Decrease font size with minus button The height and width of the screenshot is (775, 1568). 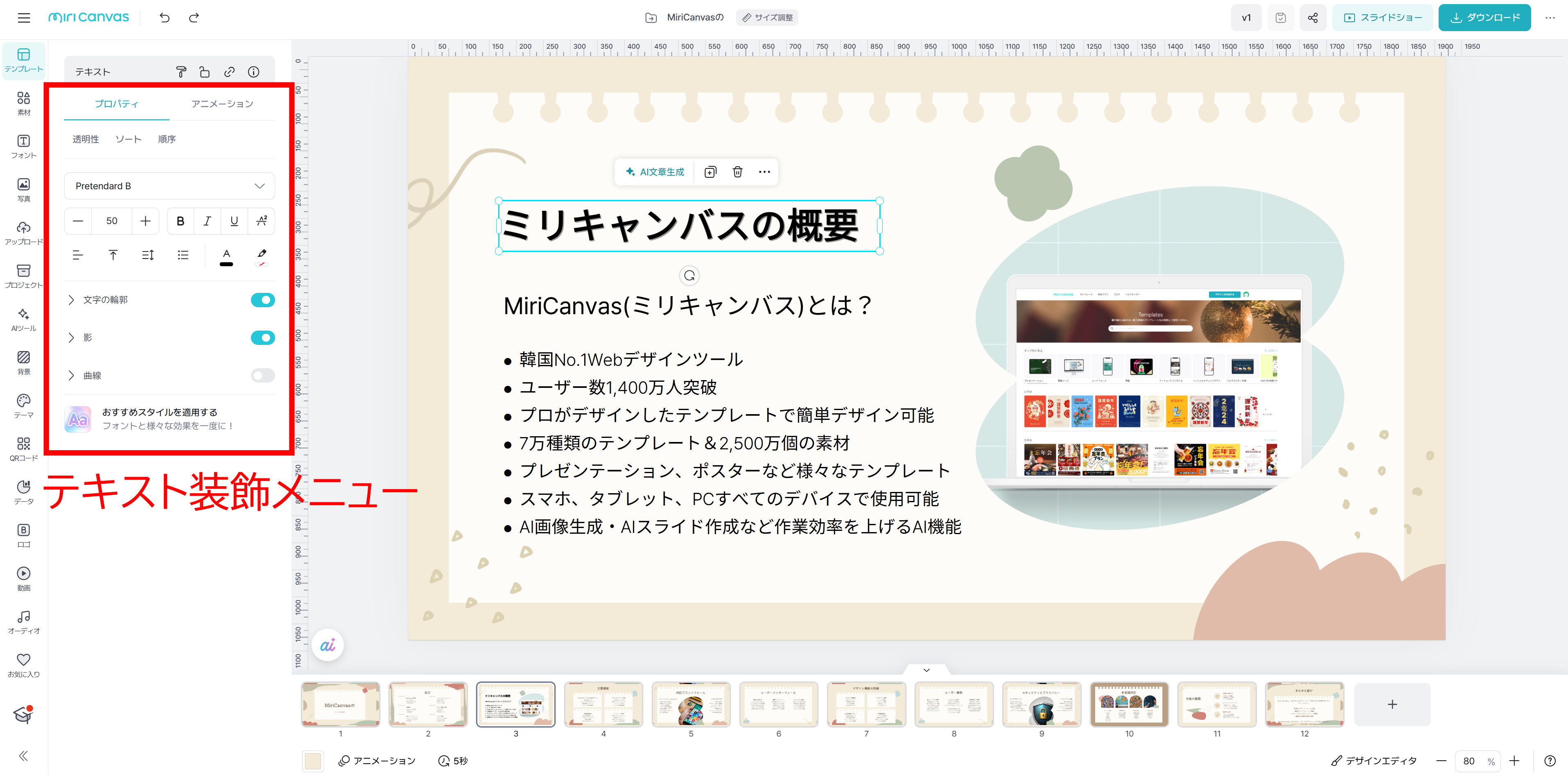(x=78, y=221)
